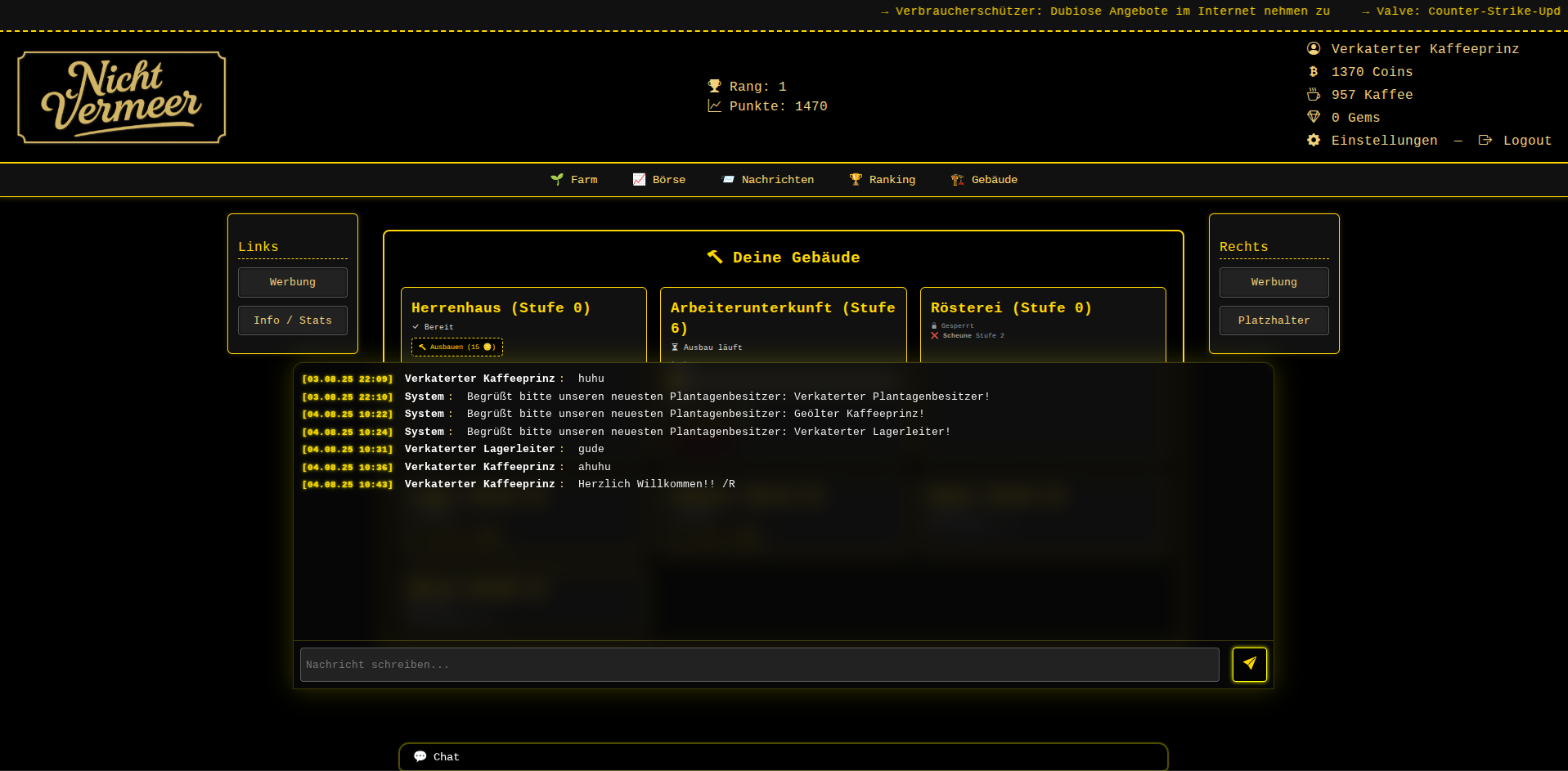This screenshot has height=771, width=1568.
Task: Click the Logout door icon
Action: [x=1485, y=140]
